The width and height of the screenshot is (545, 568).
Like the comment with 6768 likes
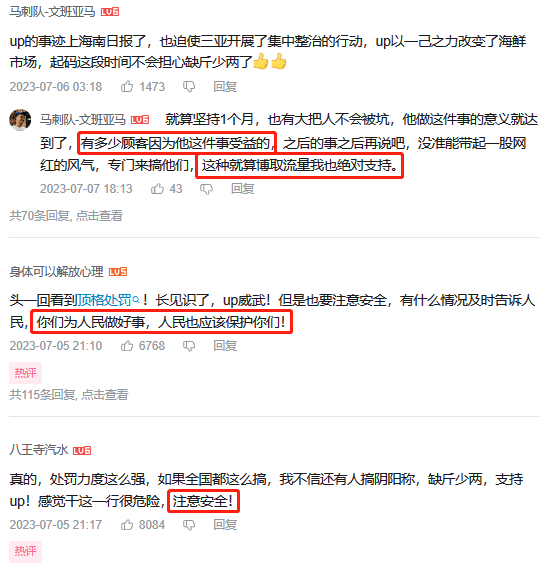tap(127, 346)
